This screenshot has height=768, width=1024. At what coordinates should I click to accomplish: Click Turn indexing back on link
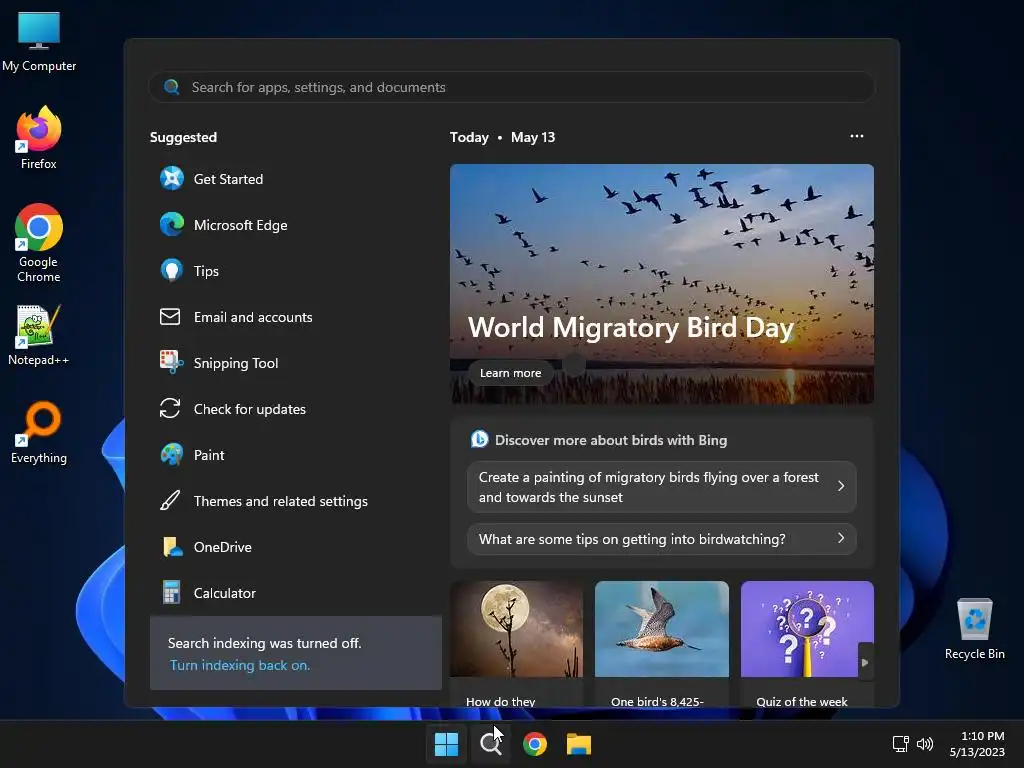tap(240, 665)
